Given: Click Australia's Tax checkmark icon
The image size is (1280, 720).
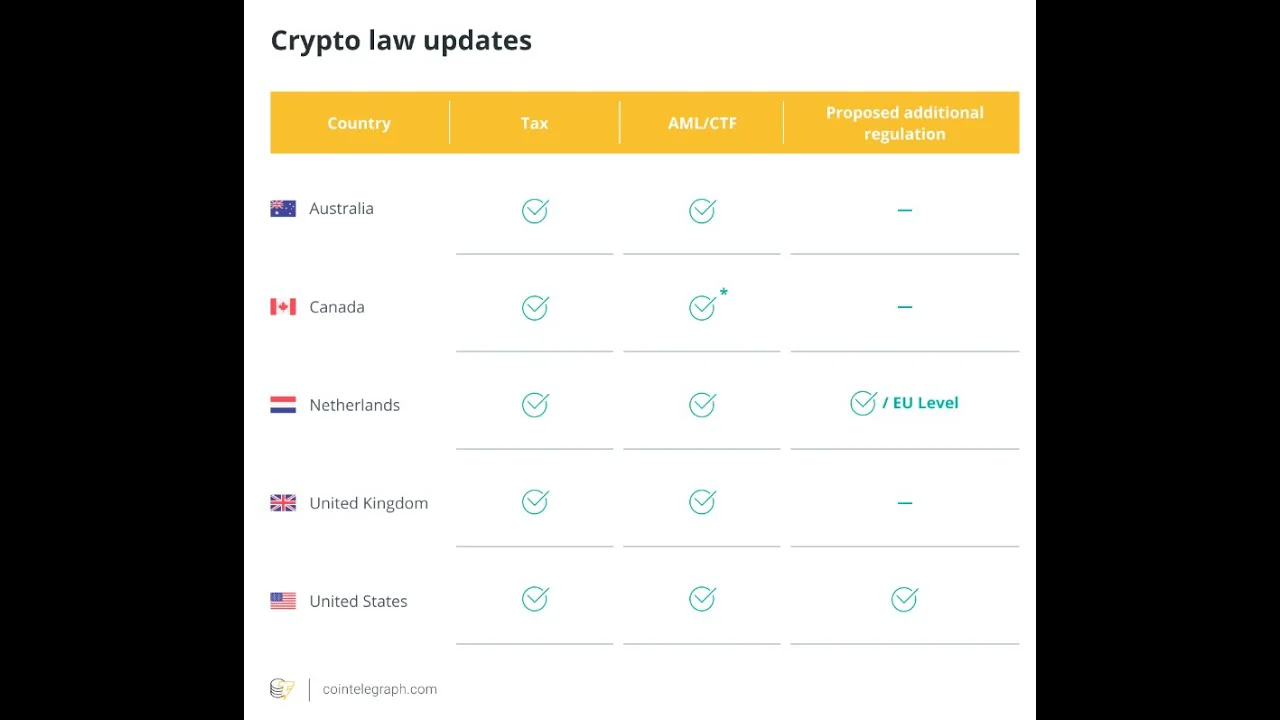Looking at the screenshot, I should point(535,210).
